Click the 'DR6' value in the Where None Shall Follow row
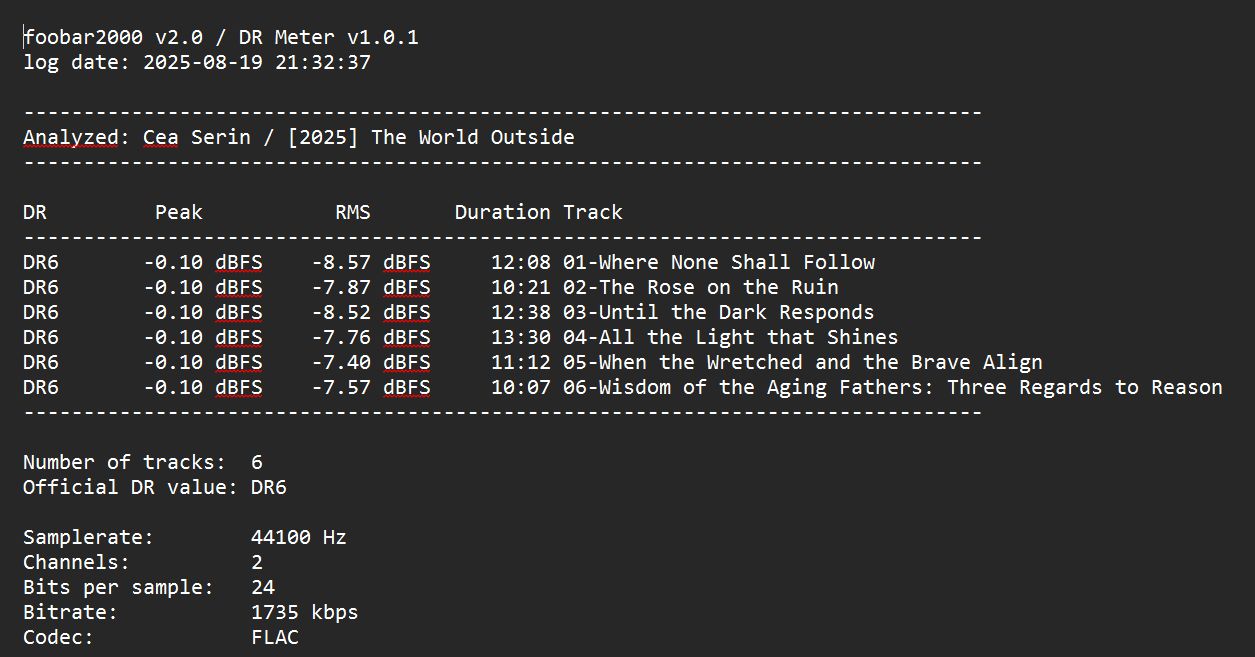The image size is (1255, 657). point(41,262)
